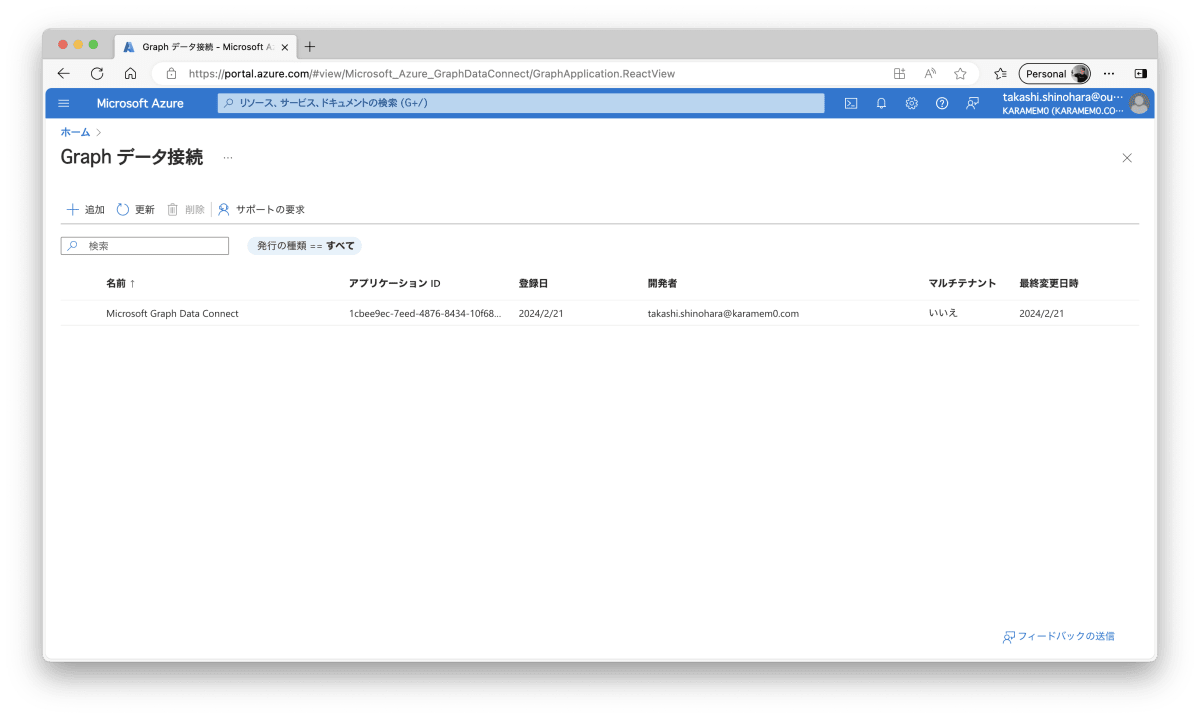
Task: Sort by 最終変更日時 column header
Action: pos(1049,283)
